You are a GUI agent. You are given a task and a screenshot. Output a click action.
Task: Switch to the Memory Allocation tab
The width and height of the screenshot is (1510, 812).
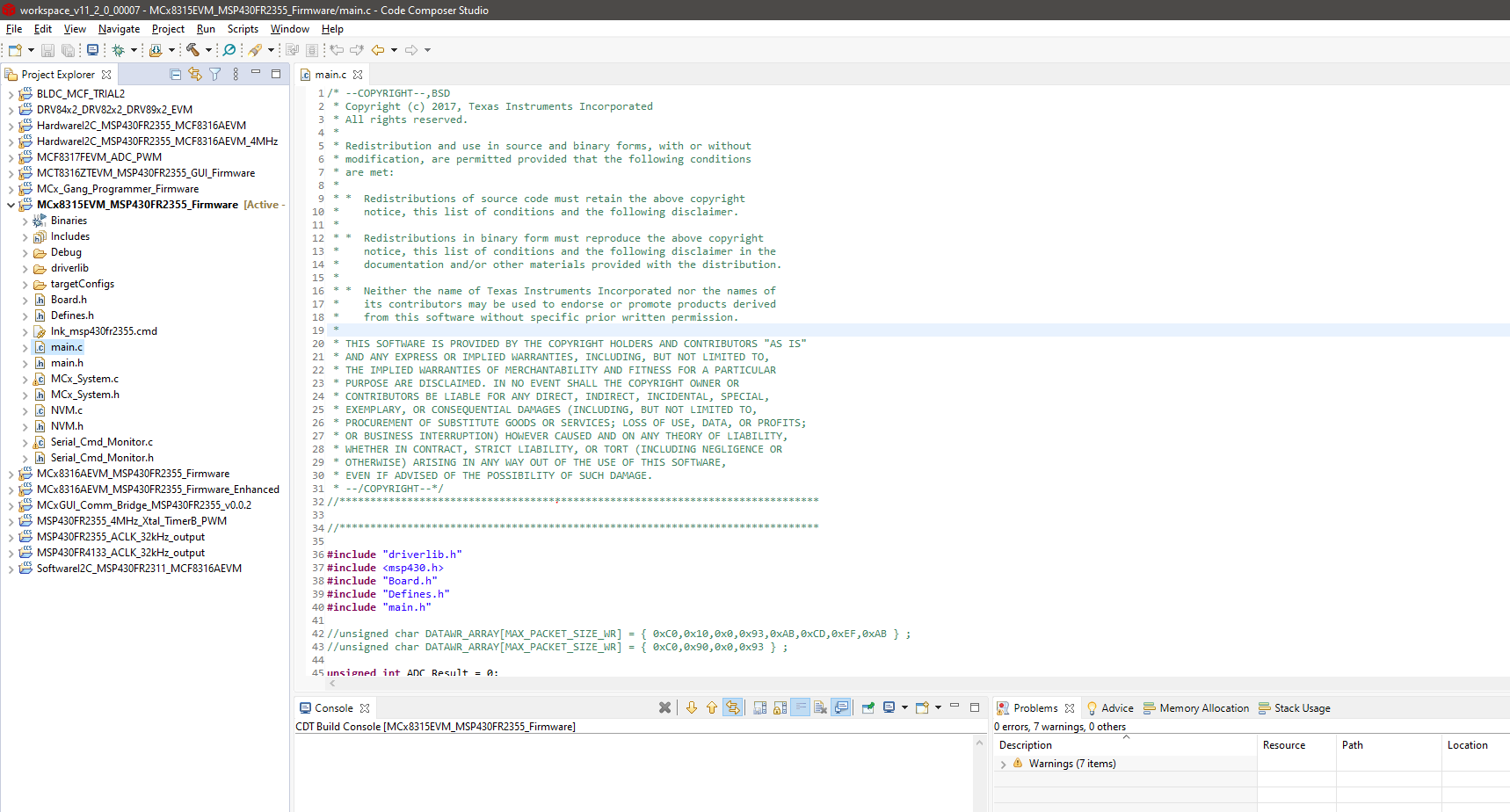tap(1203, 708)
